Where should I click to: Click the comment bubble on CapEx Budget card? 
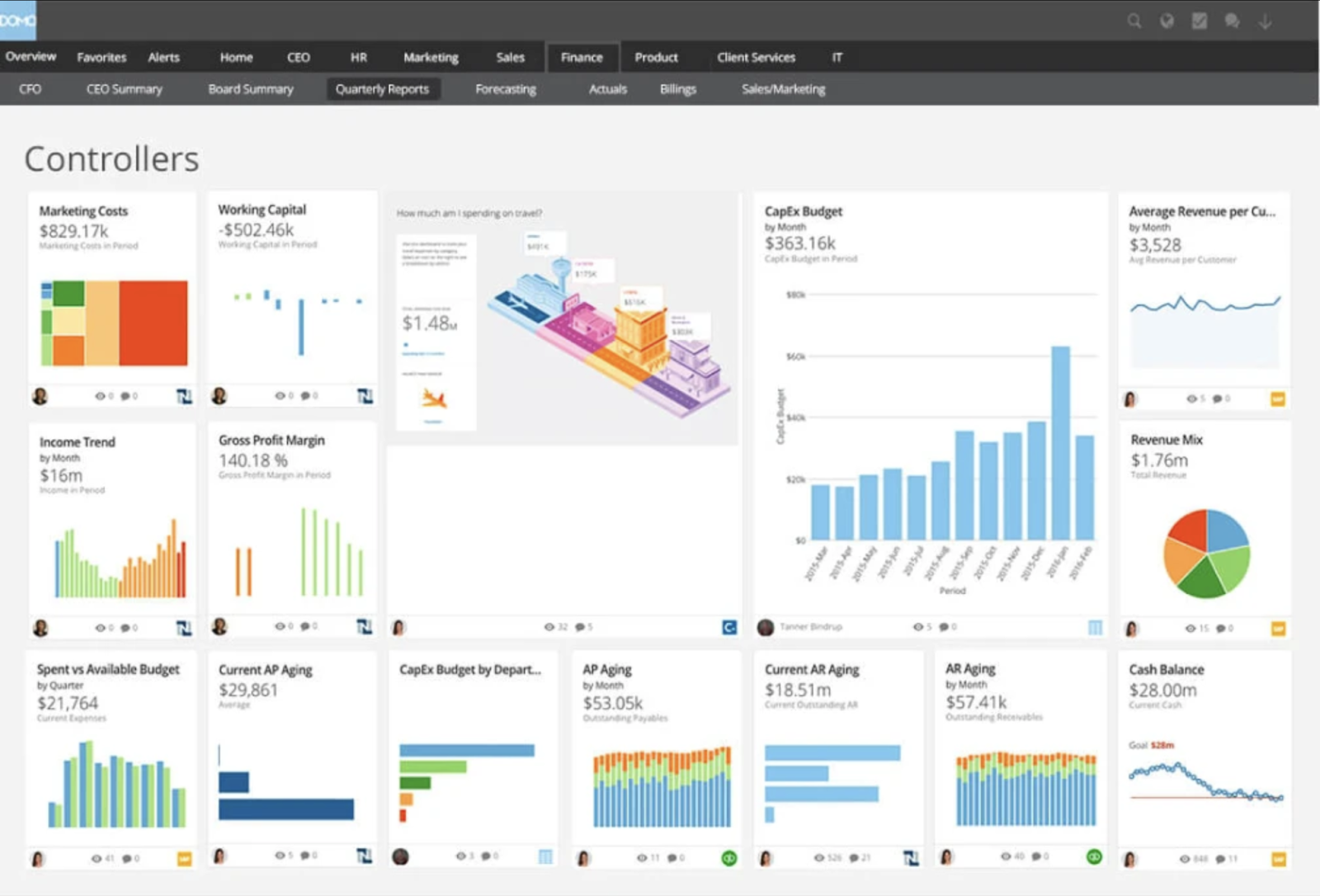pyautogui.click(x=943, y=627)
